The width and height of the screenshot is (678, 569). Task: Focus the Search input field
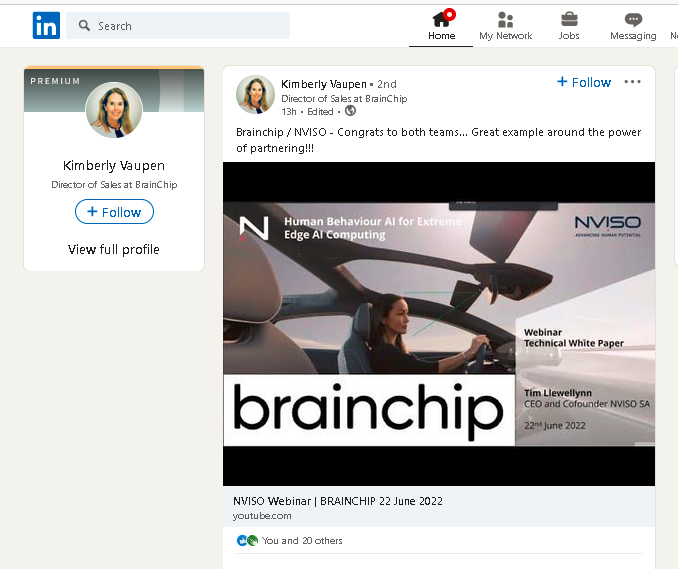178,26
